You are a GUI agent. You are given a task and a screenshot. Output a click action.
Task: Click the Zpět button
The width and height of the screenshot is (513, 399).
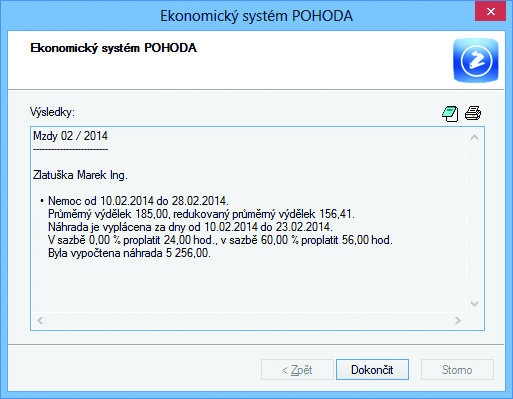297,369
